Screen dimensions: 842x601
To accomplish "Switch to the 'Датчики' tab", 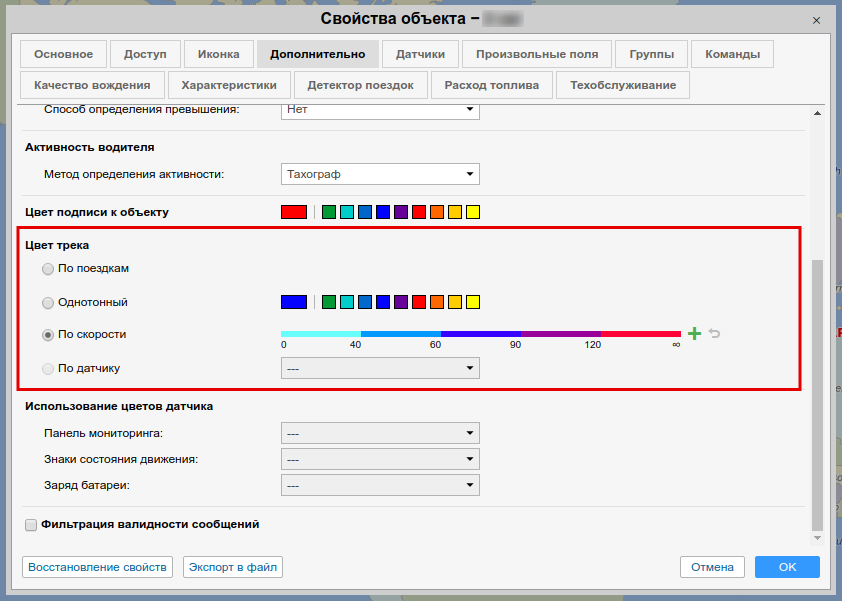I will point(420,54).
